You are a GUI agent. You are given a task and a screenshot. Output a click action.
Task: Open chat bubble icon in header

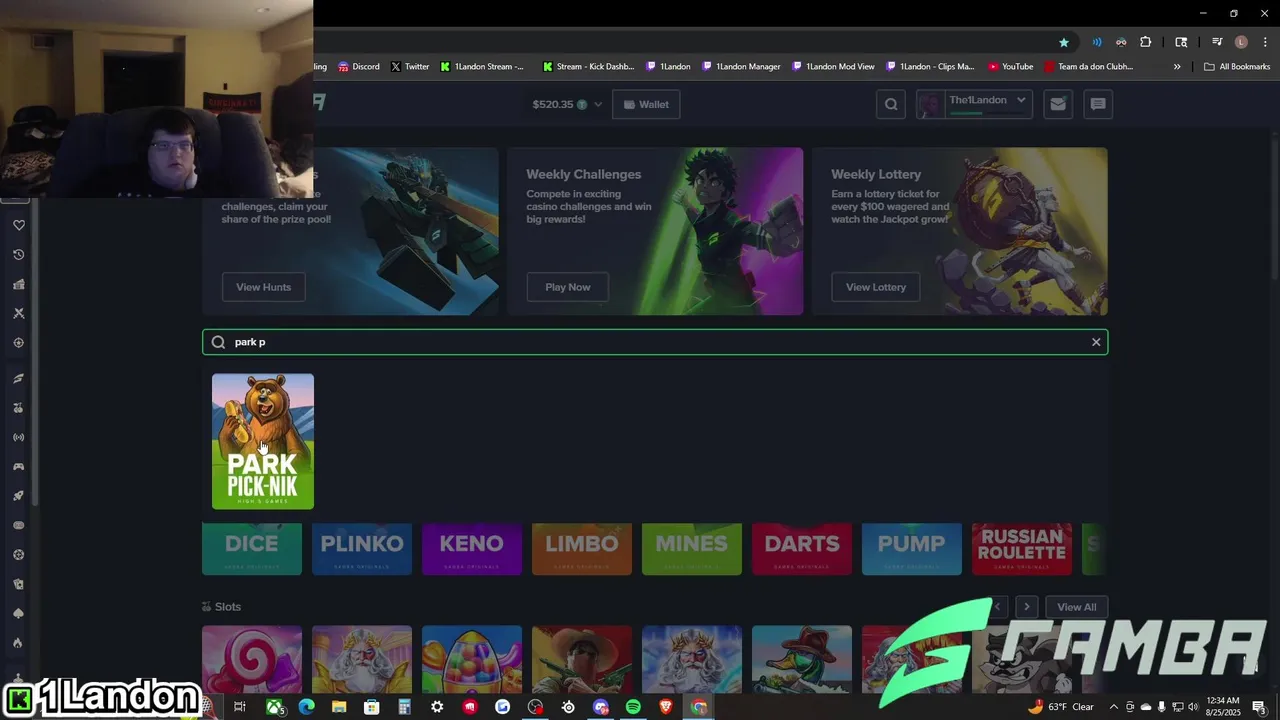click(x=1098, y=104)
